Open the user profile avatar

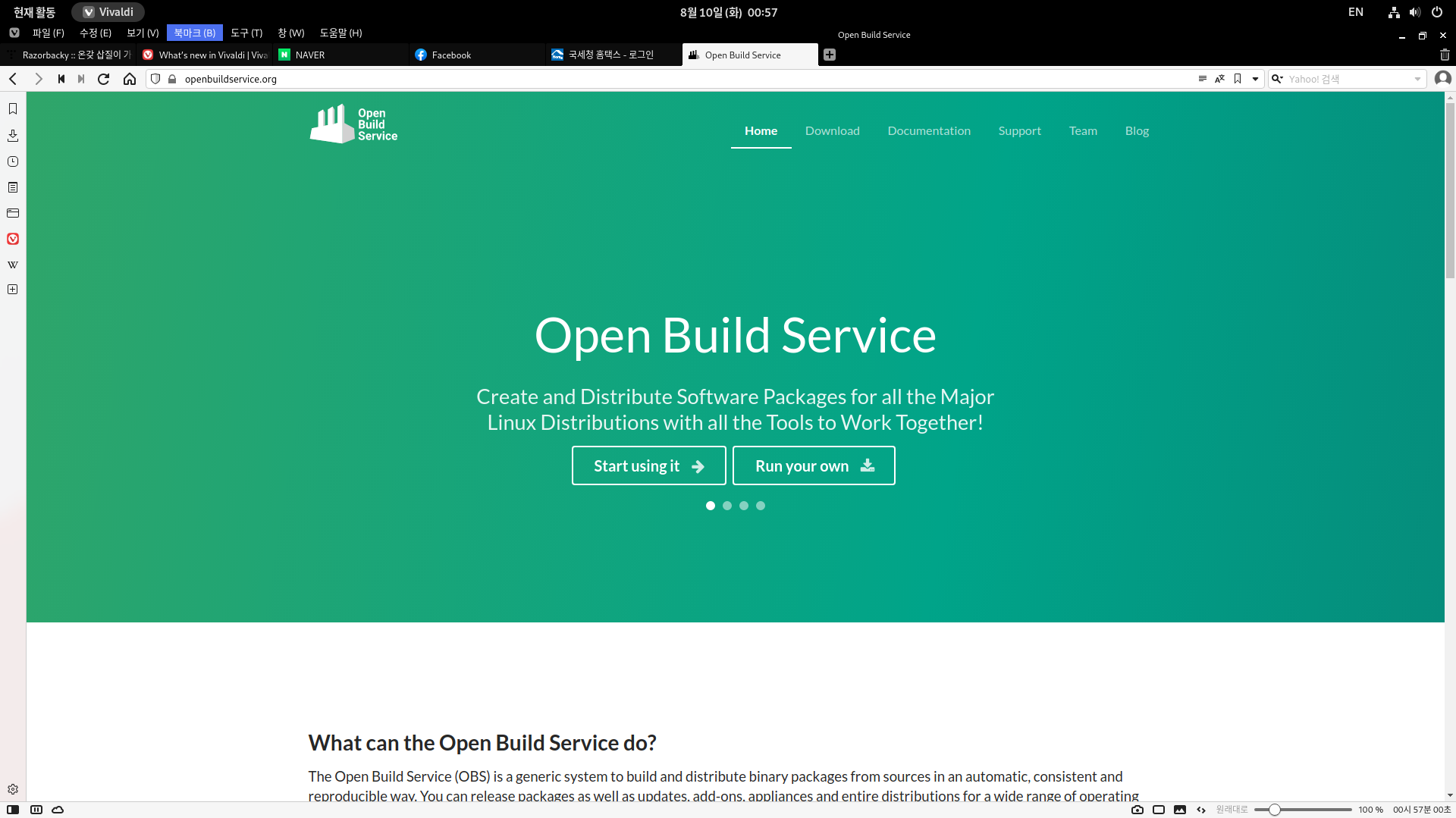point(1442,79)
